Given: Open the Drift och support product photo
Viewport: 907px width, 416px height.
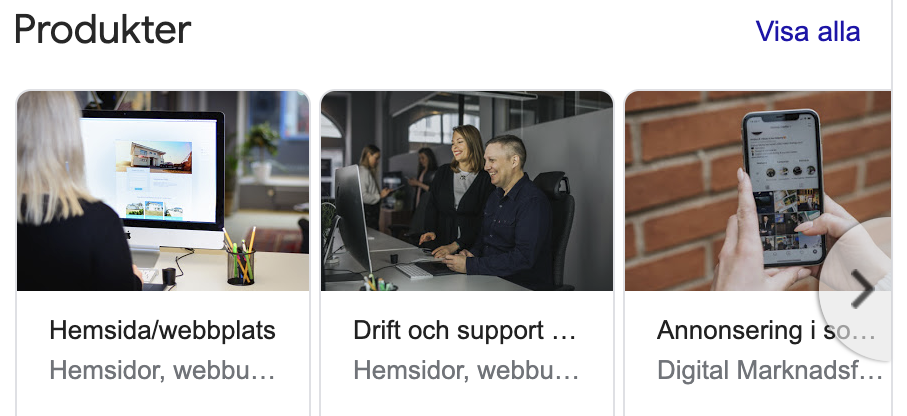Looking at the screenshot, I should [467, 190].
